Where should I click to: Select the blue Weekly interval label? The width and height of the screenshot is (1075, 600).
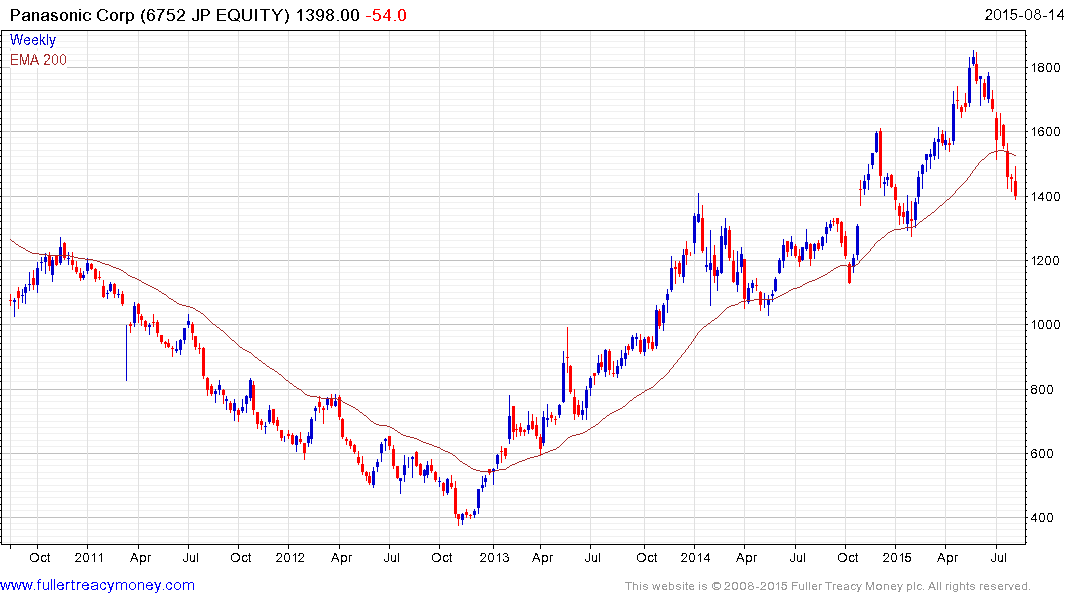(x=33, y=41)
